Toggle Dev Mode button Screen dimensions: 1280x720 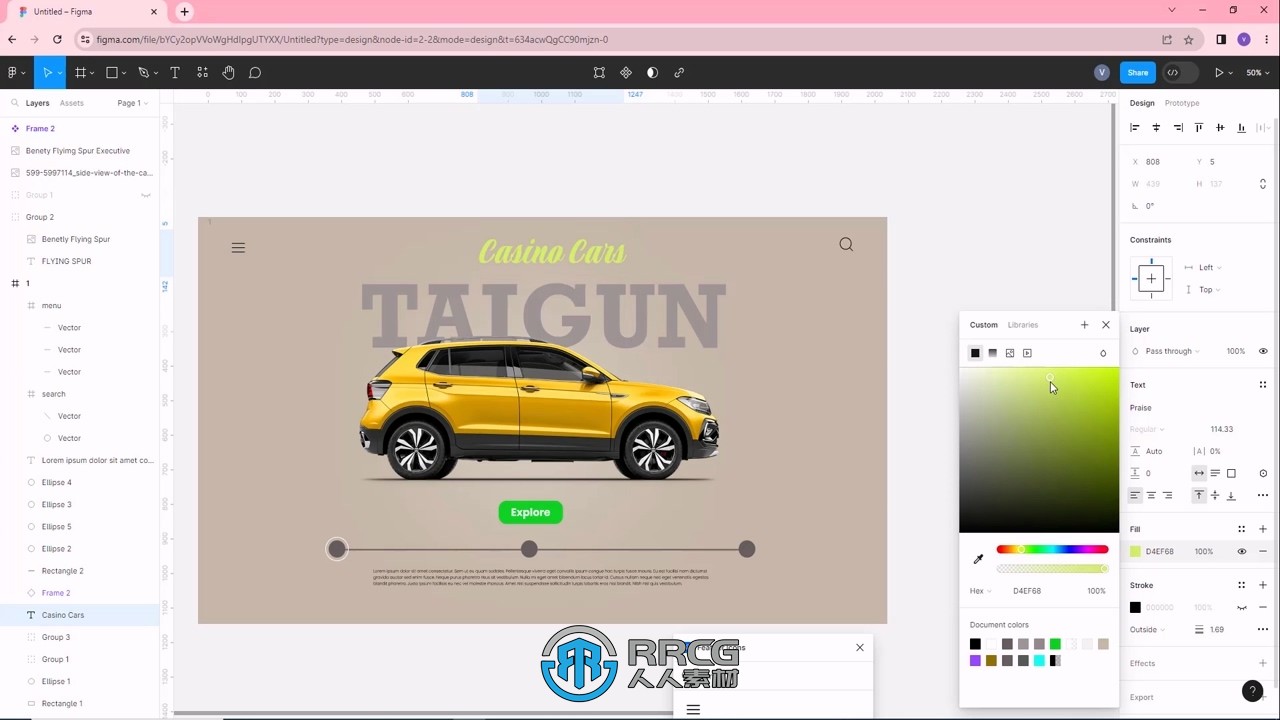tap(1173, 73)
